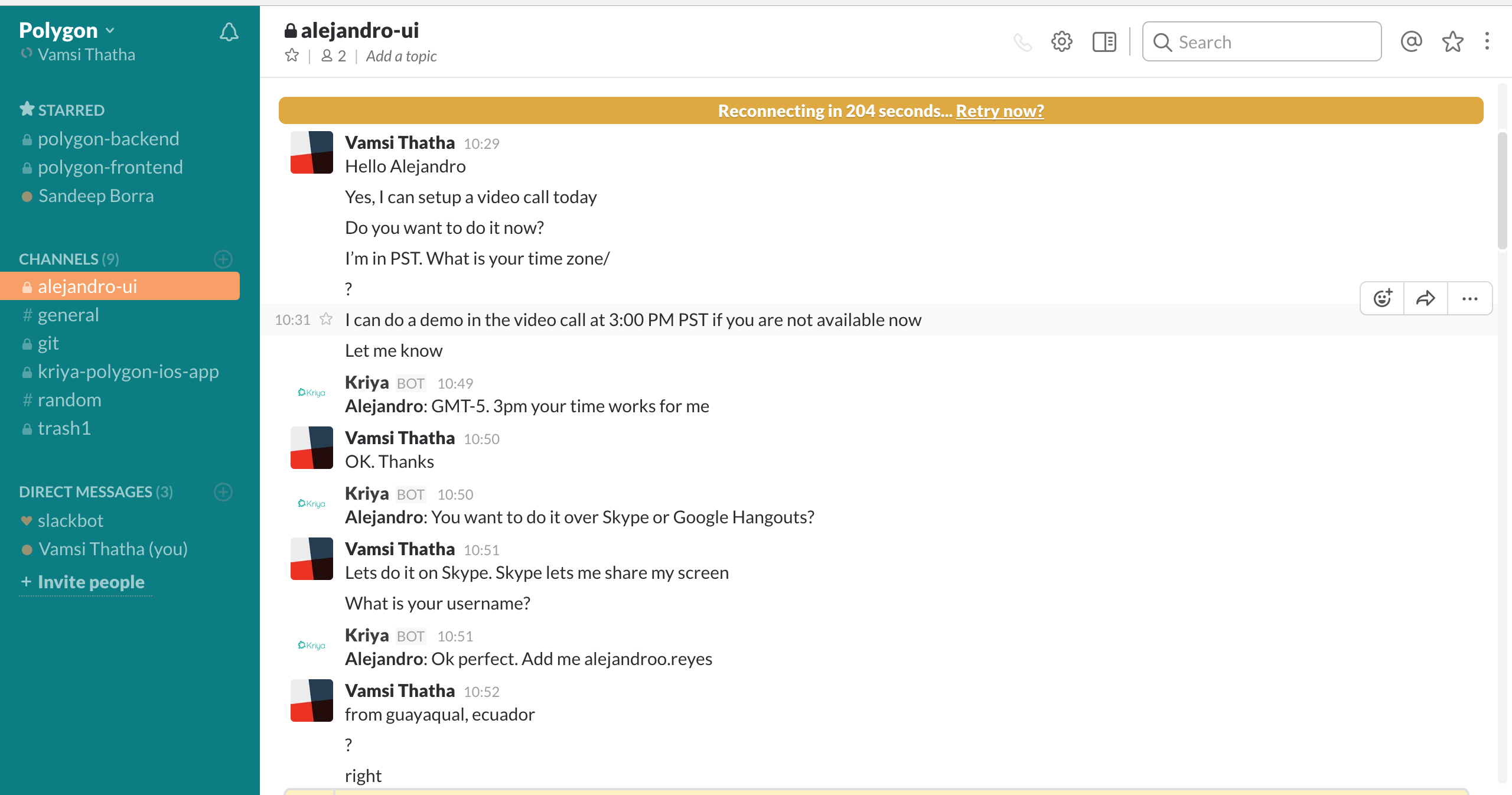Add a new channel with plus icon

(x=223, y=259)
